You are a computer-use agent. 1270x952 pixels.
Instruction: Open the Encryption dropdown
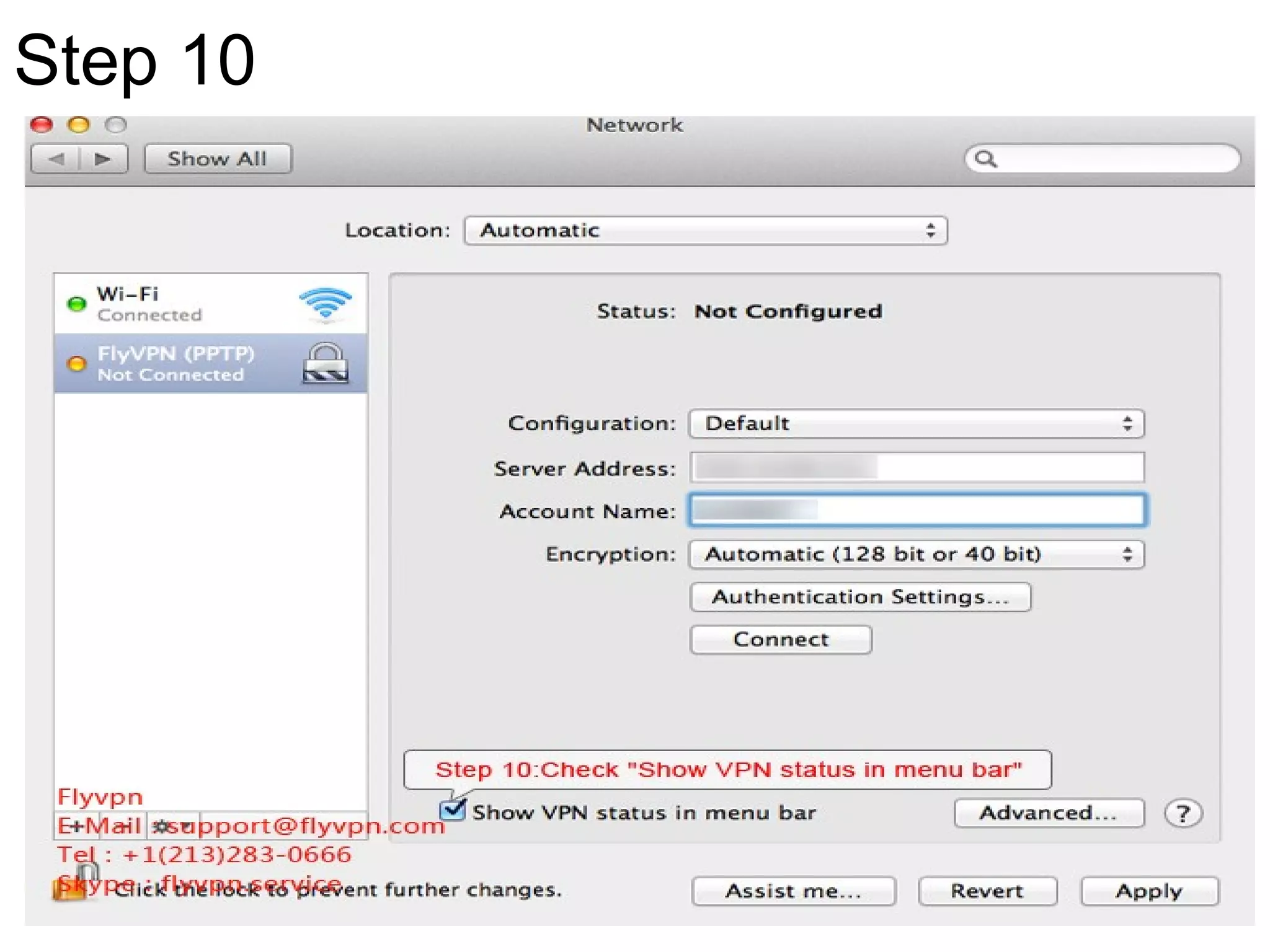click(x=916, y=554)
